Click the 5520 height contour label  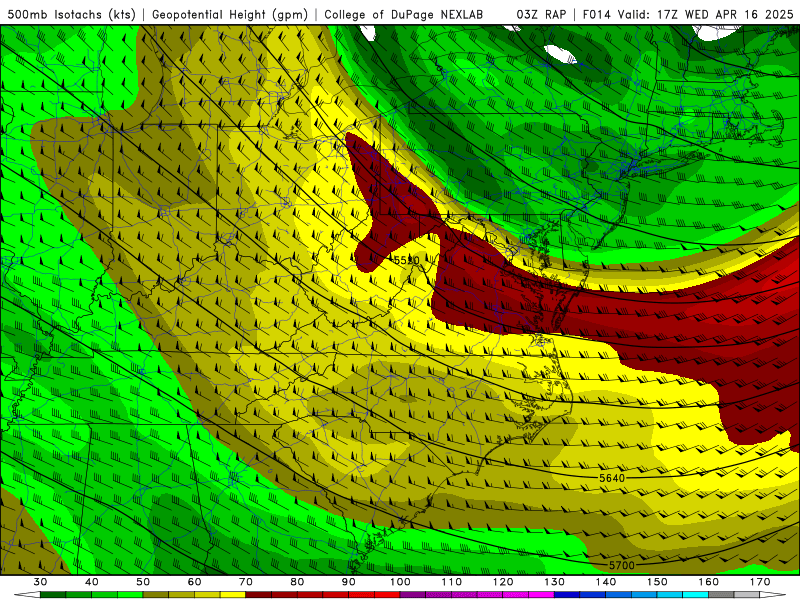pyautogui.click(x=406, y=261)
